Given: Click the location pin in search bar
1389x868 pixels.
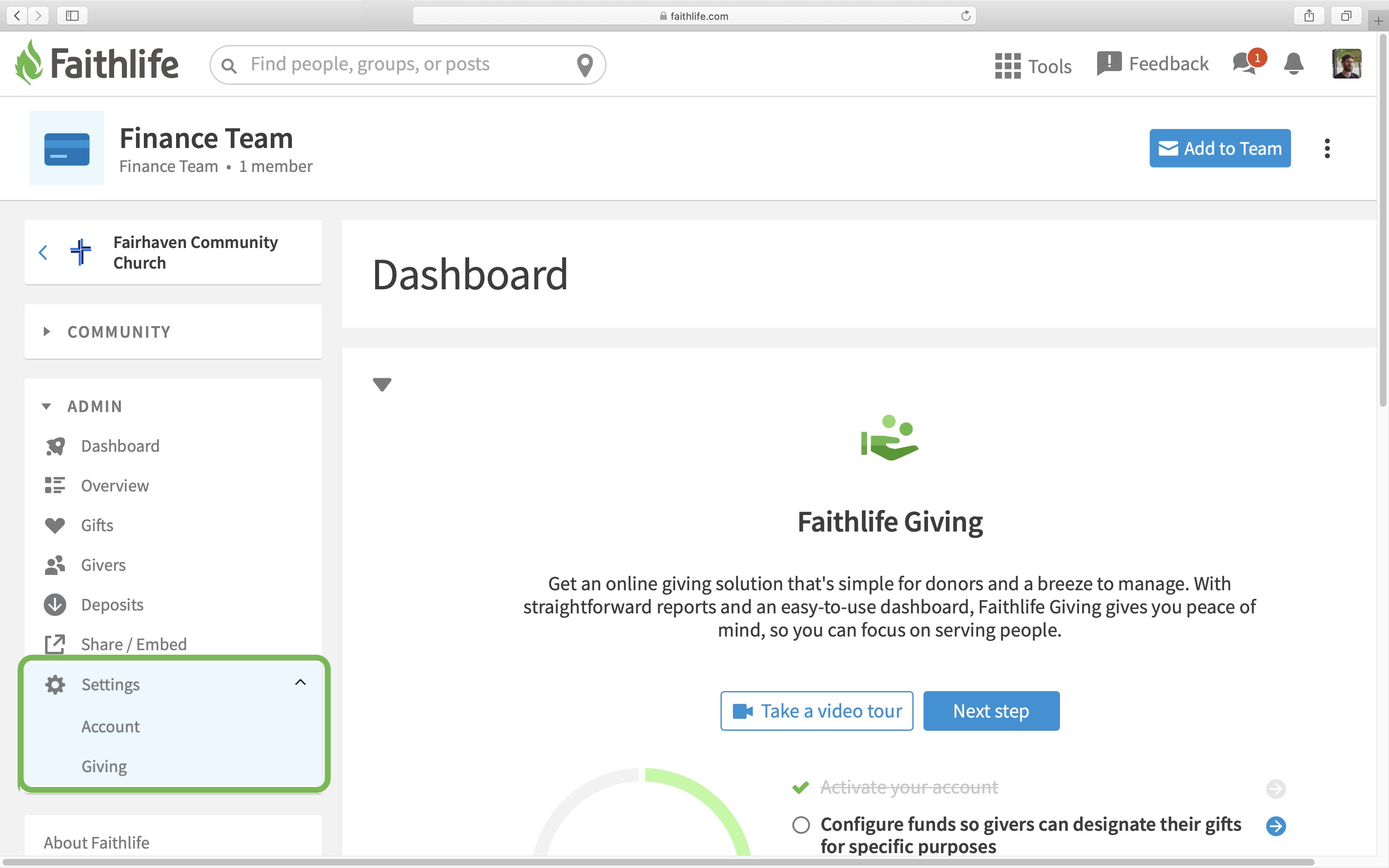Looking at the screenshot, I should click(584, 65).
